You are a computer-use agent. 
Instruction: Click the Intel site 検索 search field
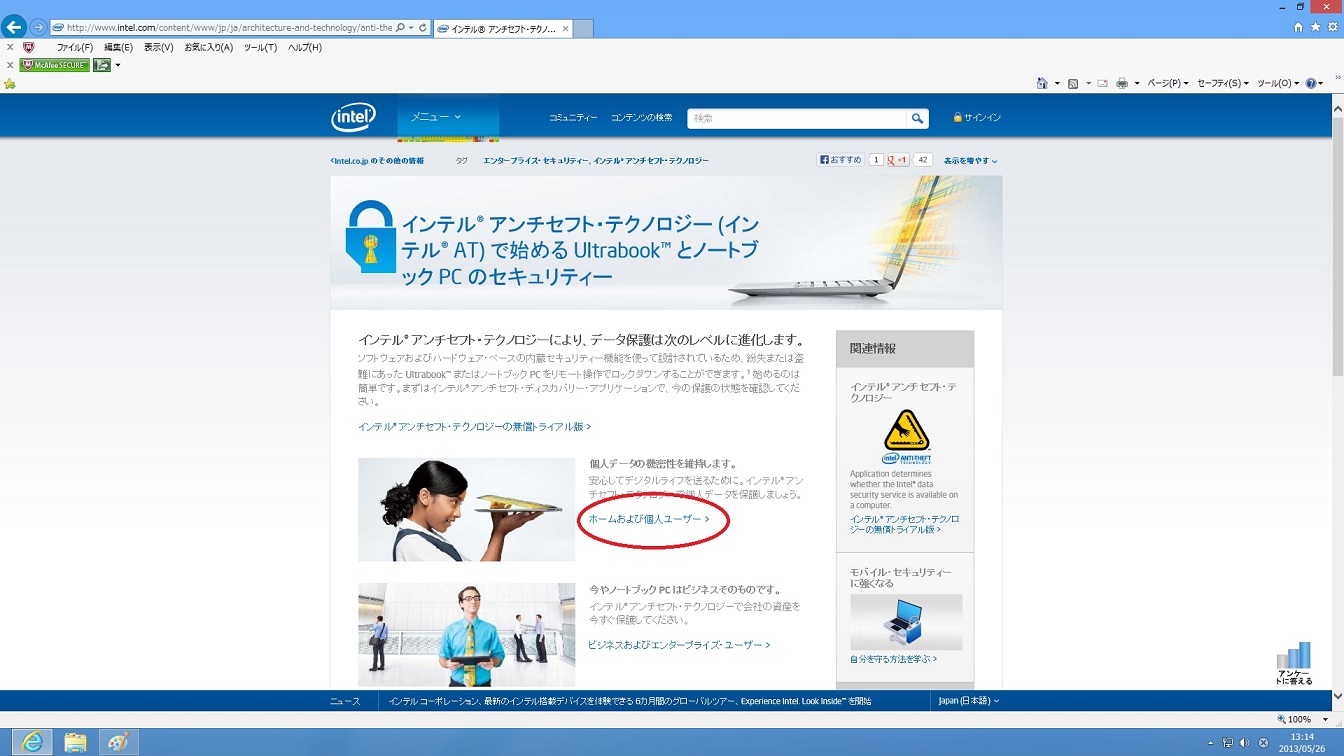(797, 118)
